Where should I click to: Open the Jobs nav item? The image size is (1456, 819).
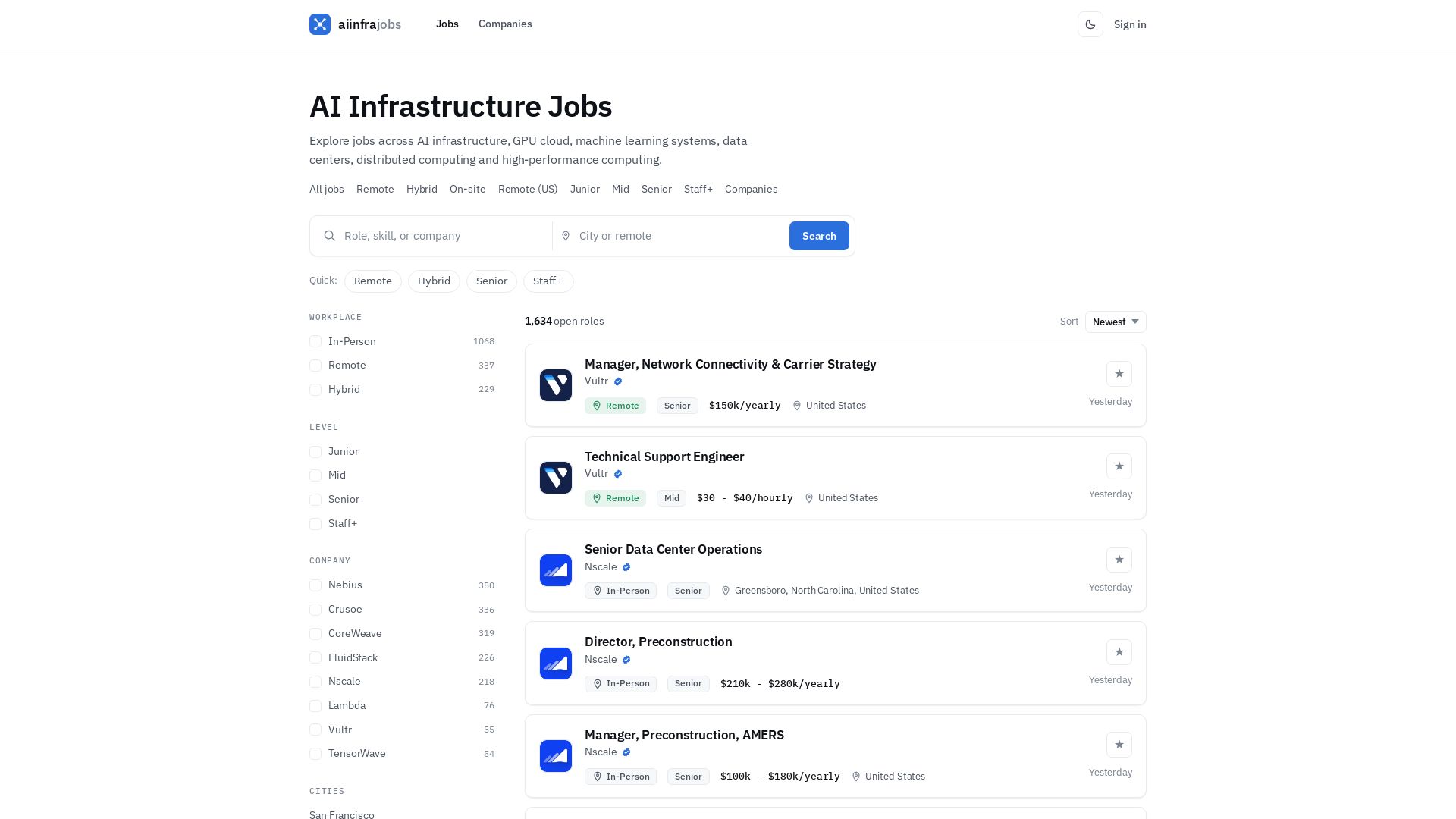tap(447, 24)
